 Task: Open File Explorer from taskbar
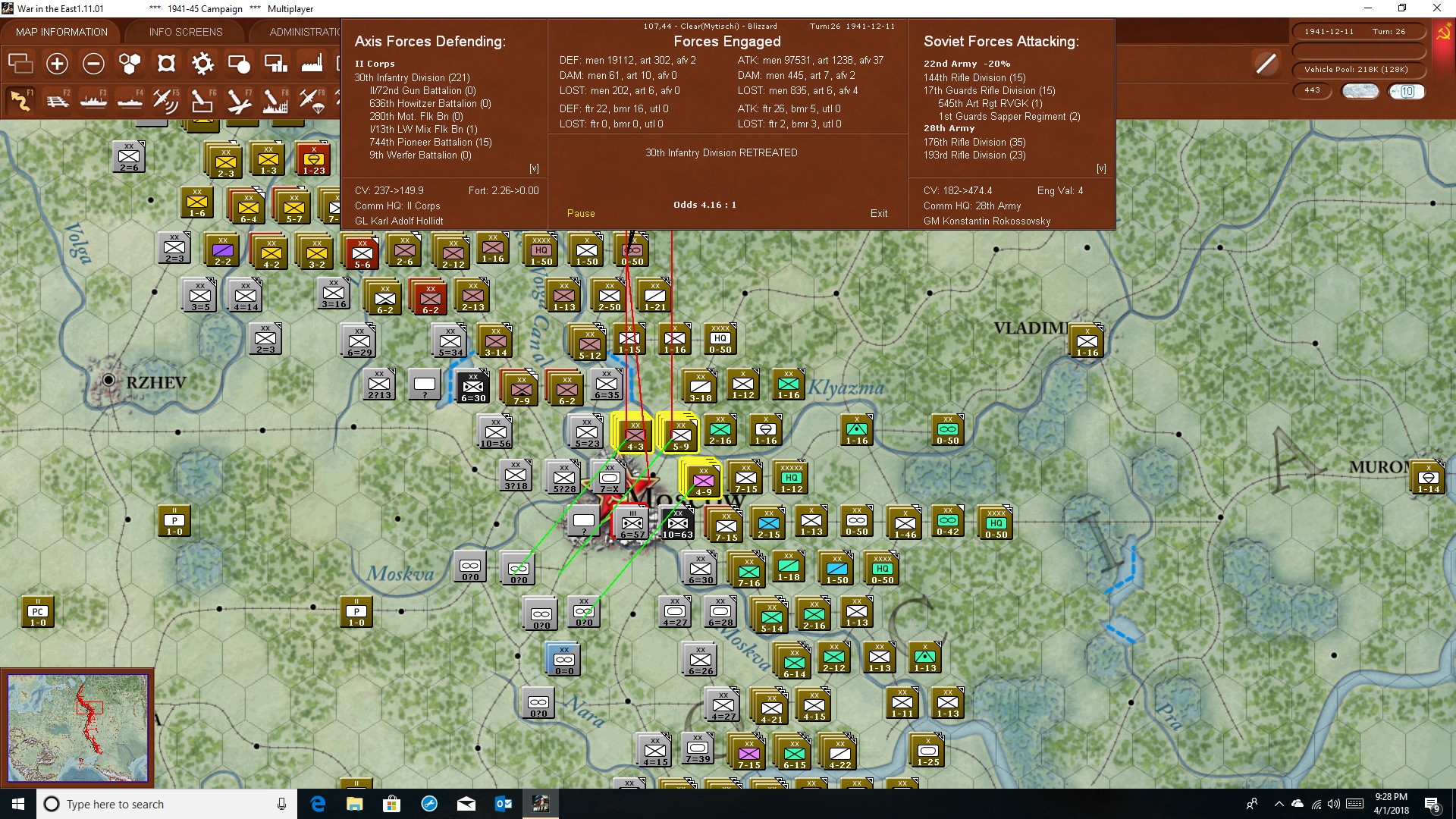(x=354, y=804)
